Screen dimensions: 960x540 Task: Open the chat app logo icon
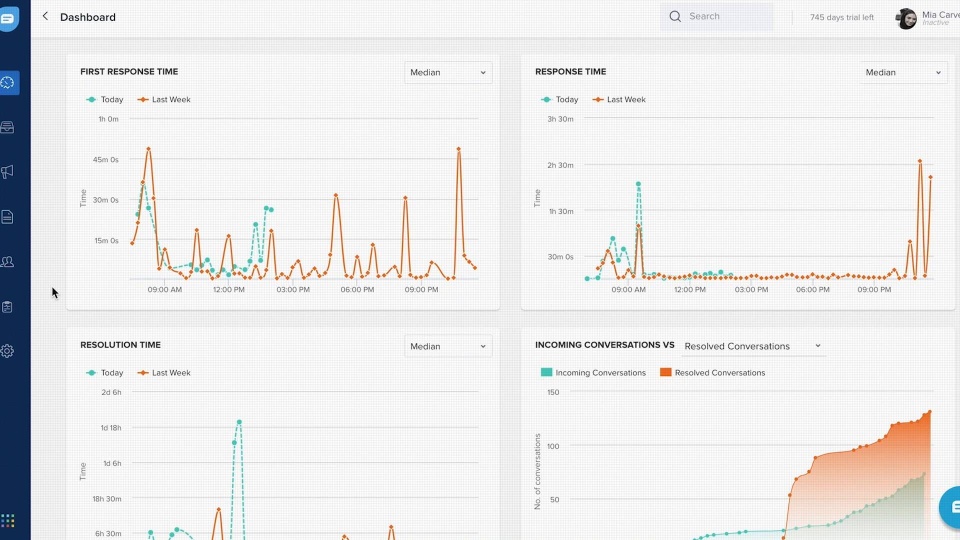(9, 18)
